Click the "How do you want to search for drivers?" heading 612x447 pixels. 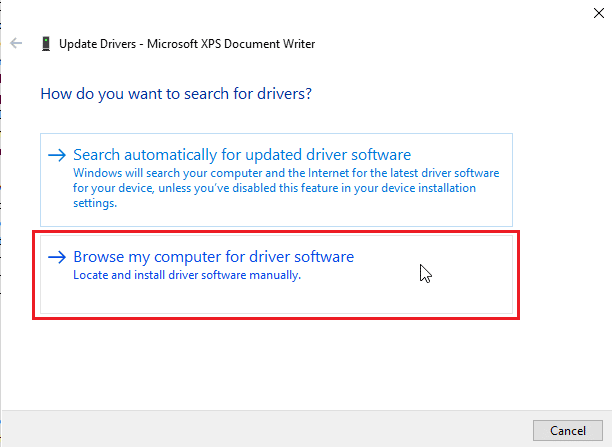176,94
